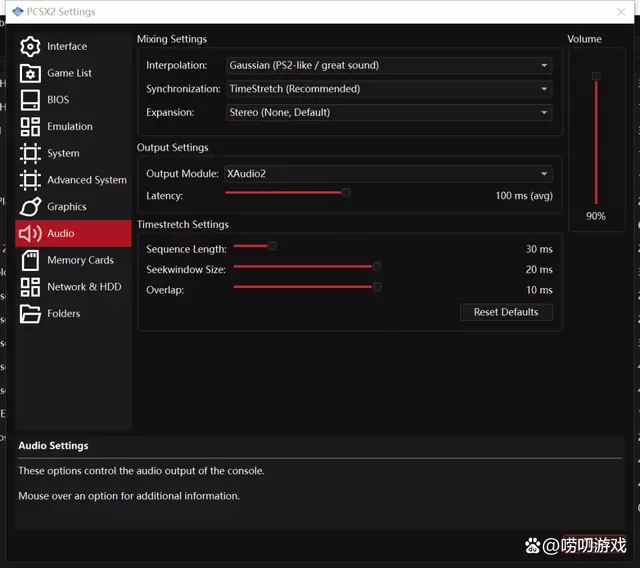Go to Network & HDD settings
640x568 pixels.
[73, 287]
